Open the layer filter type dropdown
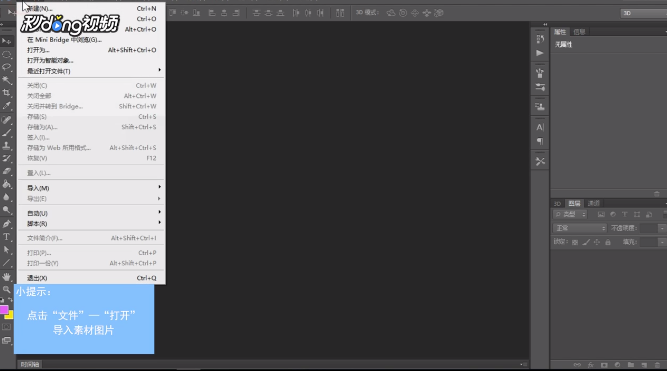667x371 pixels. pyautogui.click(x=570, y=214)
